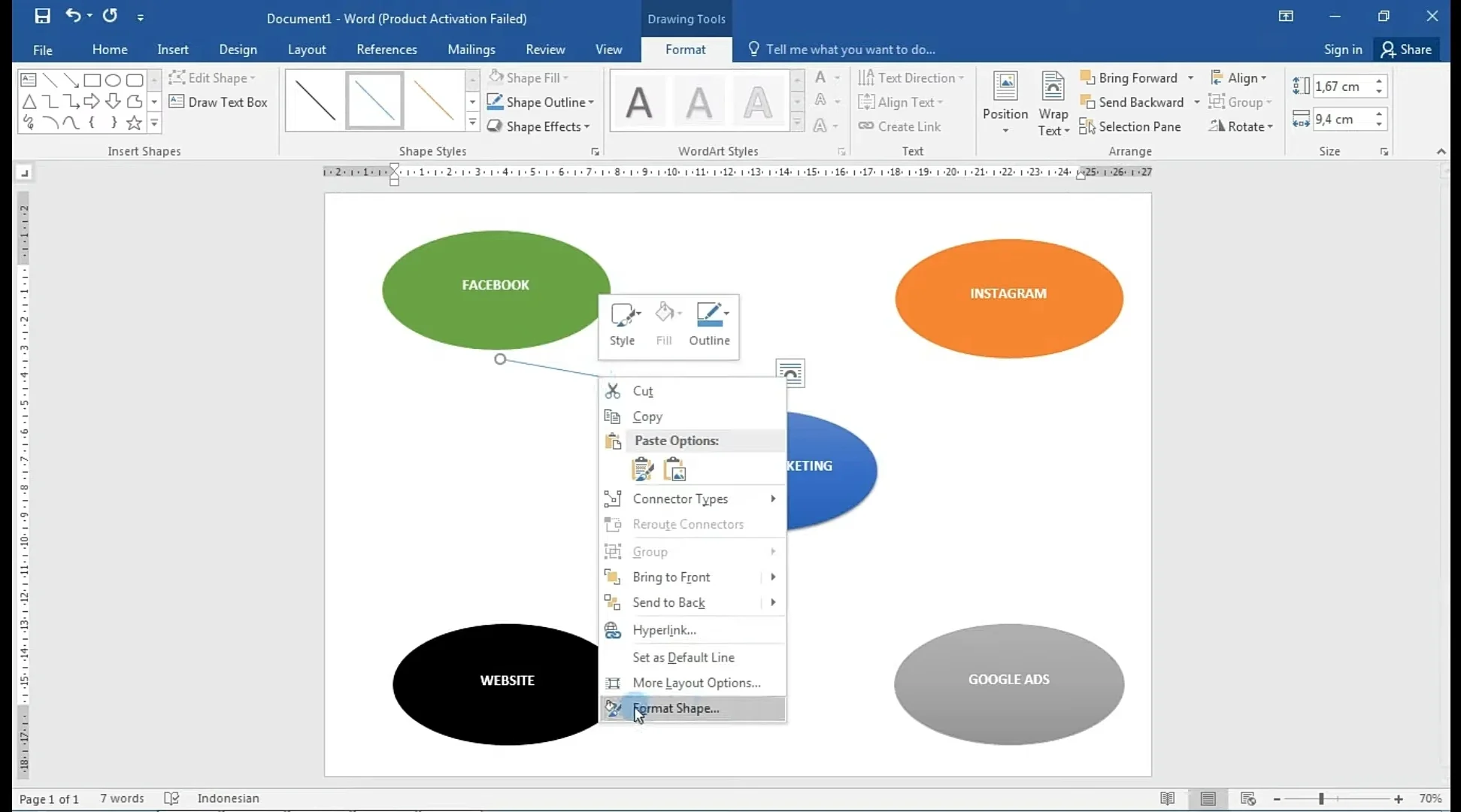The height and width of the screenshot is (812, 1461).
Task: Click the shape width input field
Action: click(x=1342, y=120)
